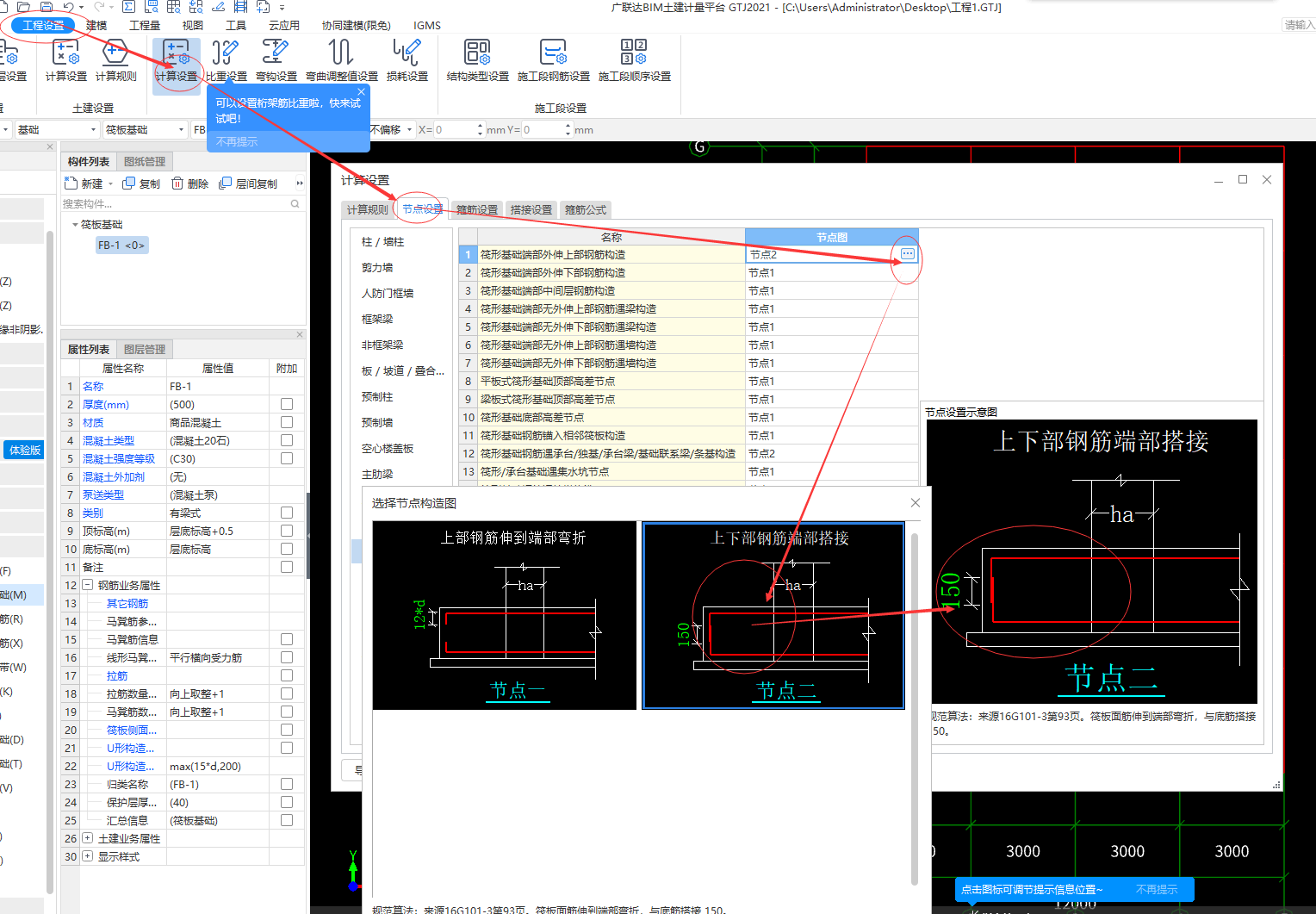Toggle 附加 checkbox for 厚度(mm) row
The width and height of the screenshot is (1316, 914).
287,404
